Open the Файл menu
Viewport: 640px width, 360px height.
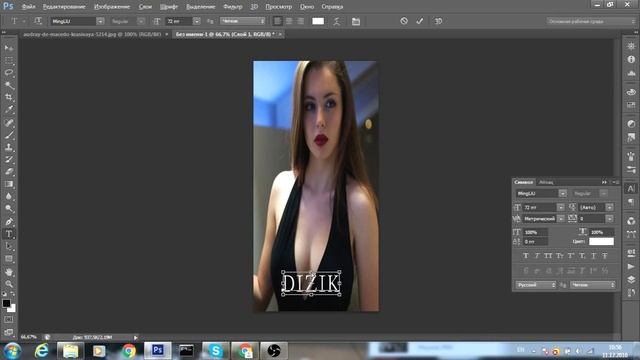pyautogui.click(x=28, y=7)
